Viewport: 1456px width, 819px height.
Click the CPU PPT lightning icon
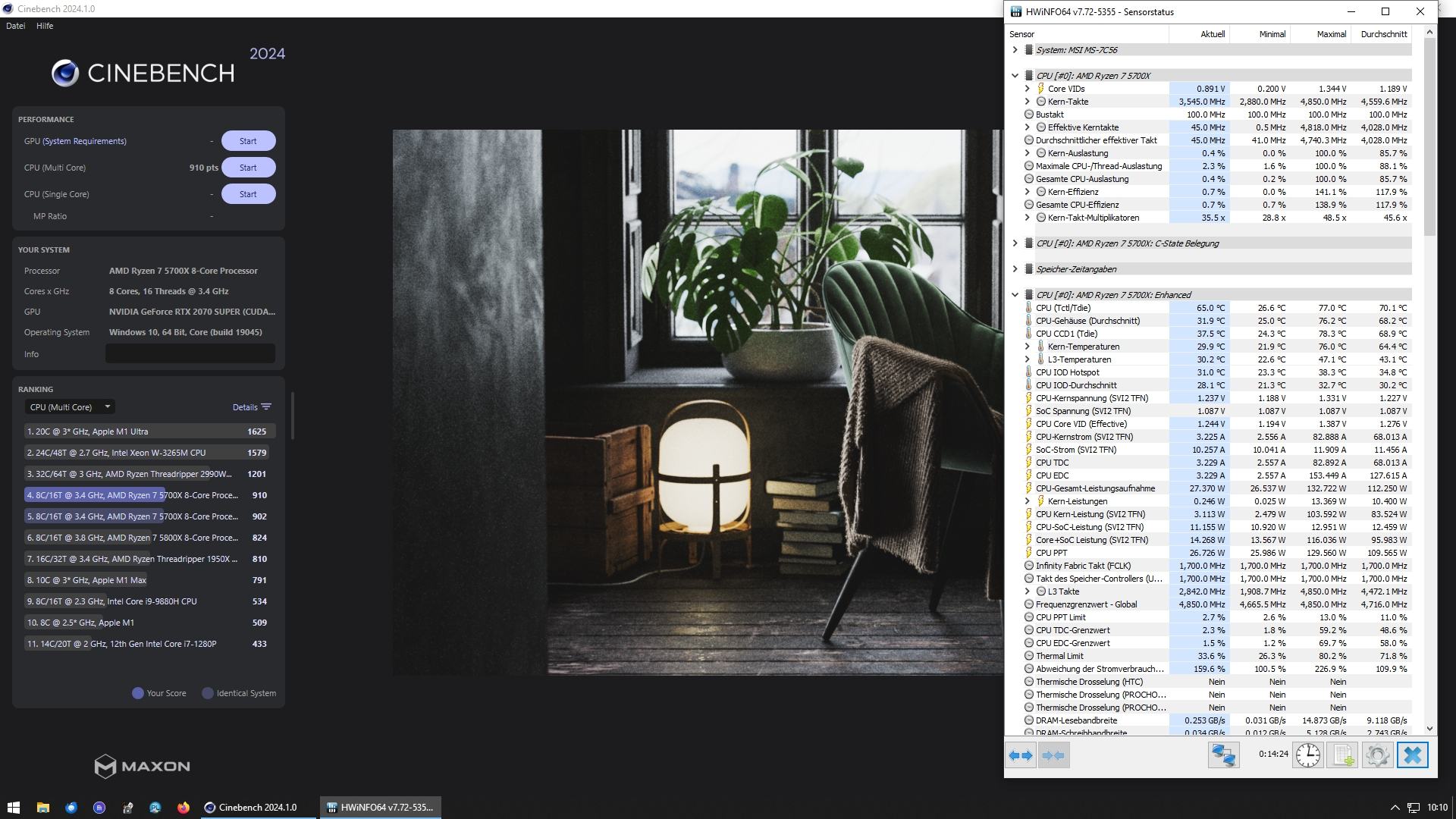point(1029,553)
